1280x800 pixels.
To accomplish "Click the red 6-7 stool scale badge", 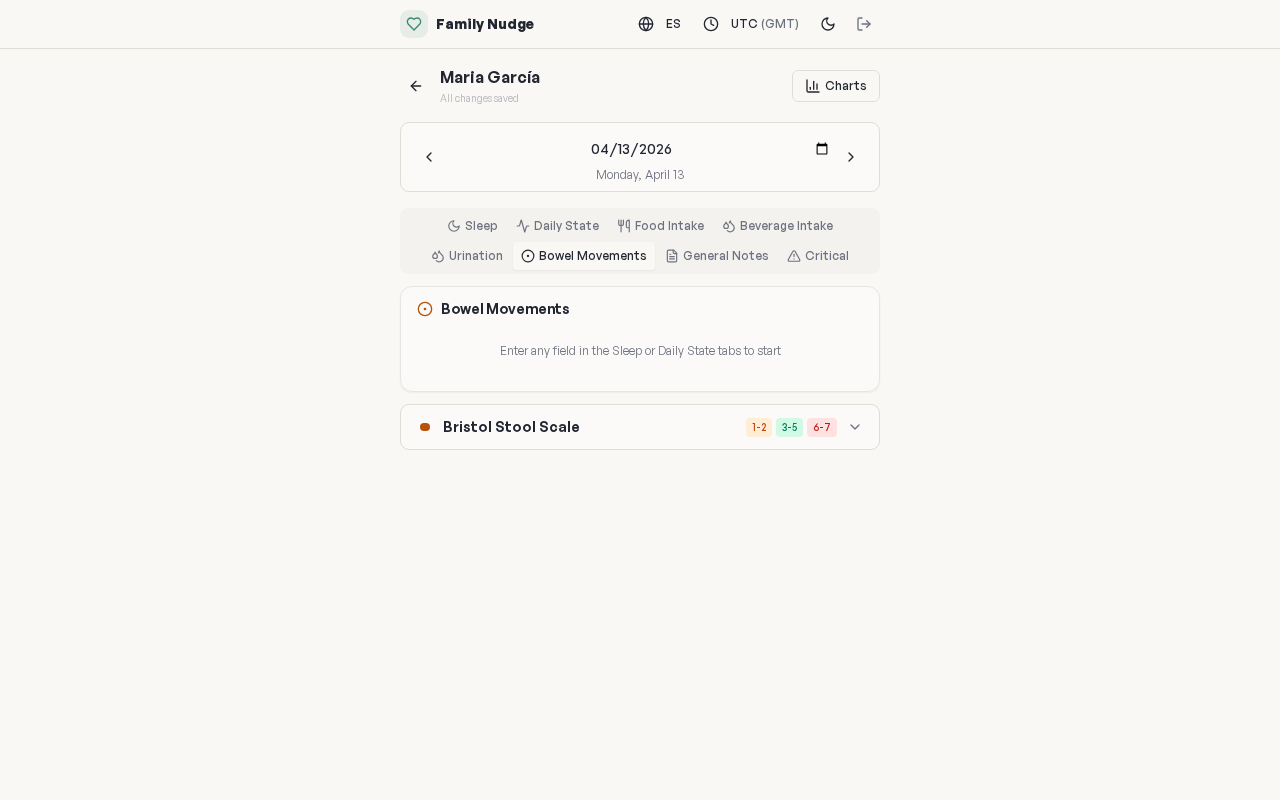I will pyautogui.click(x=822, y=428).
